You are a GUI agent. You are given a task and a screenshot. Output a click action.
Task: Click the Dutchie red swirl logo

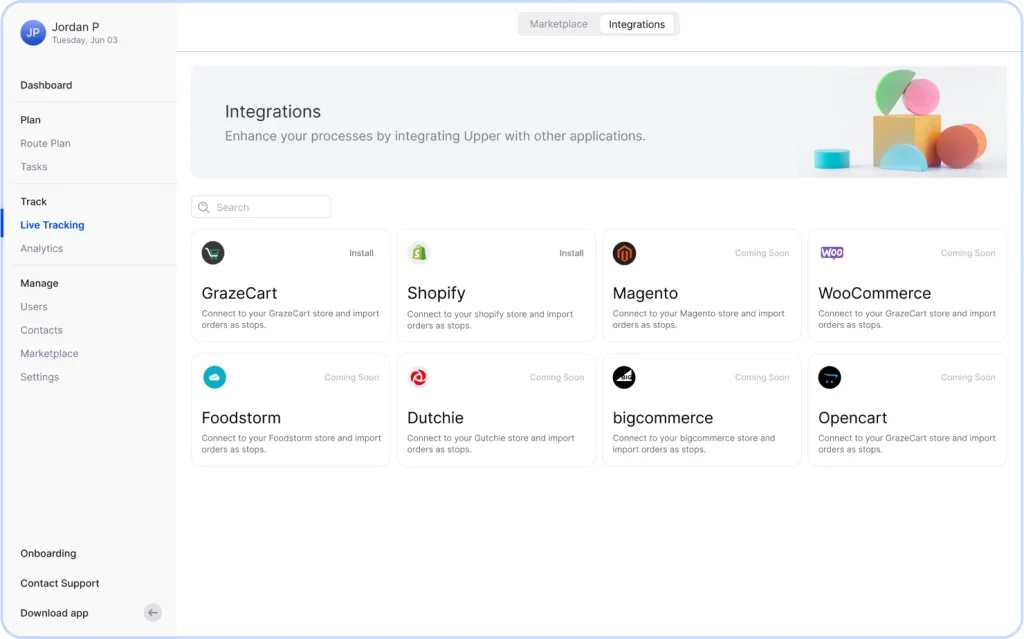(x=419, y=377)
